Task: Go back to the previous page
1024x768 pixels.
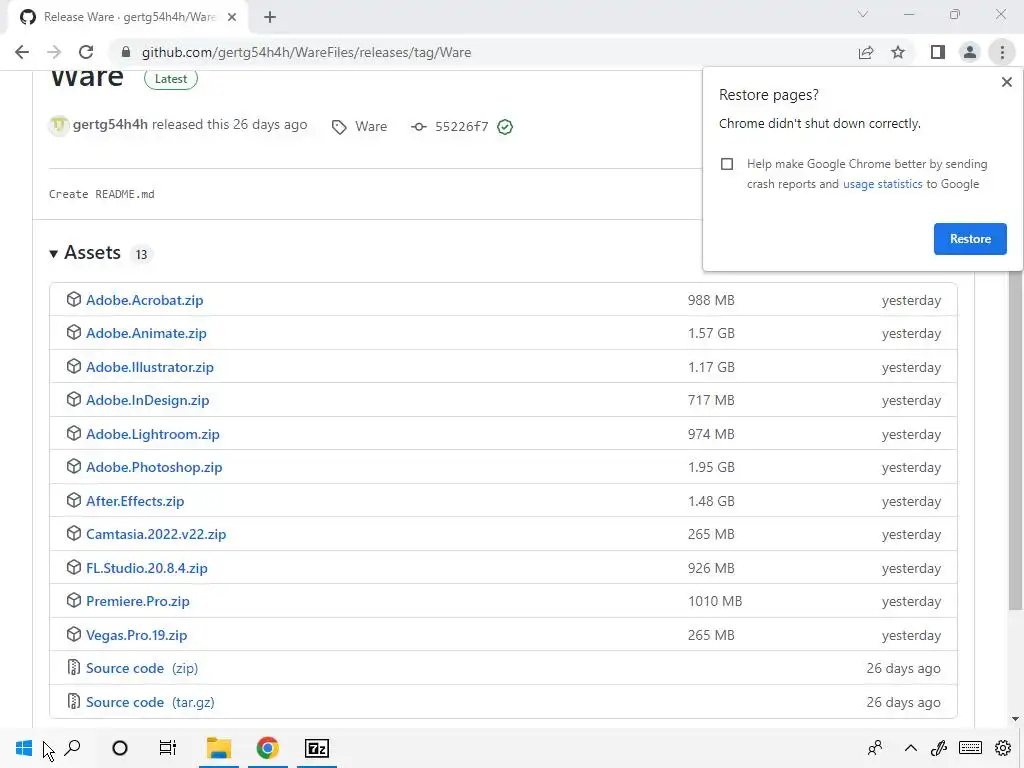Action: coord(22,52)
